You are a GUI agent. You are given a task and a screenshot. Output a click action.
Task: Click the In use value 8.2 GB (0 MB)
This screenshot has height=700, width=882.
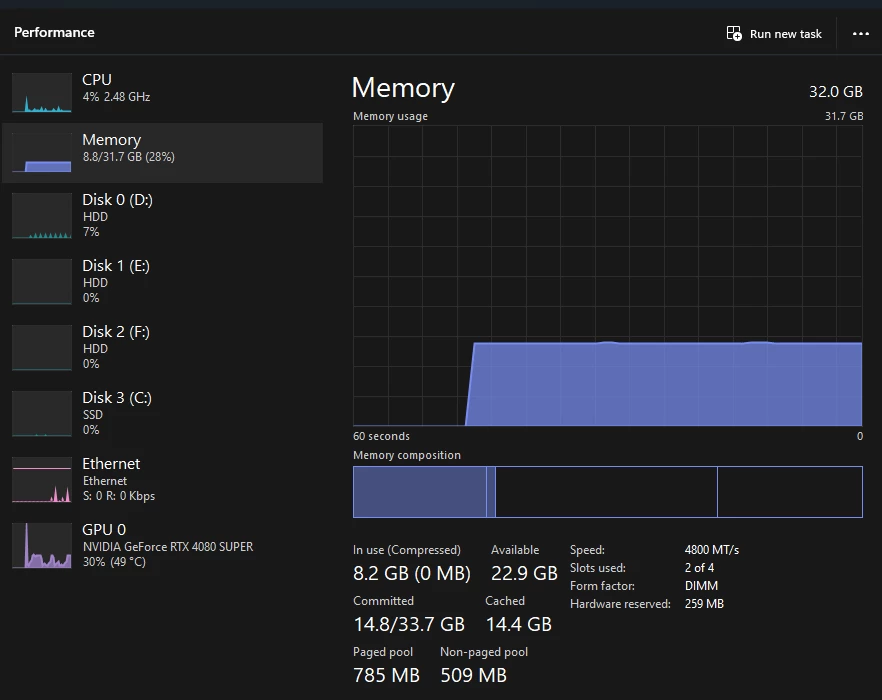[412, 573]
